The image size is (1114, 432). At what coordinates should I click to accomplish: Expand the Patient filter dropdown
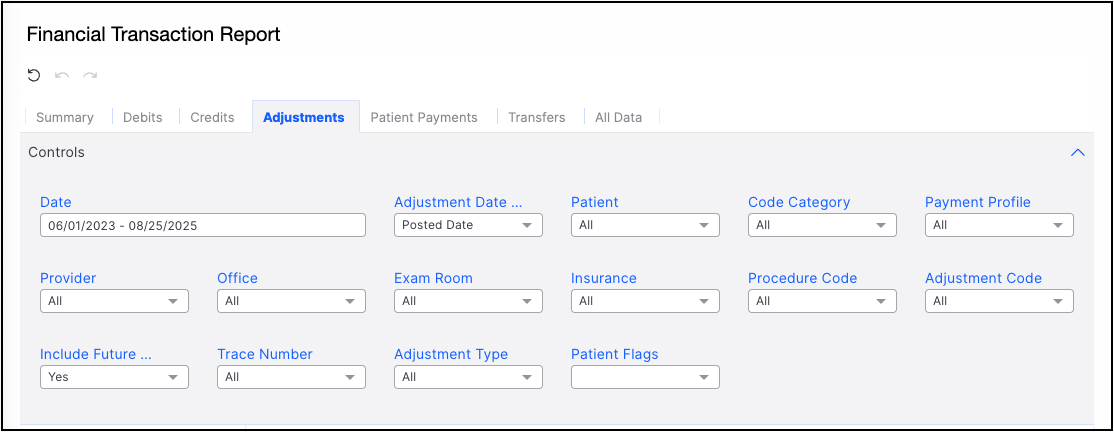pyautogui.click(x=645, y=225)
